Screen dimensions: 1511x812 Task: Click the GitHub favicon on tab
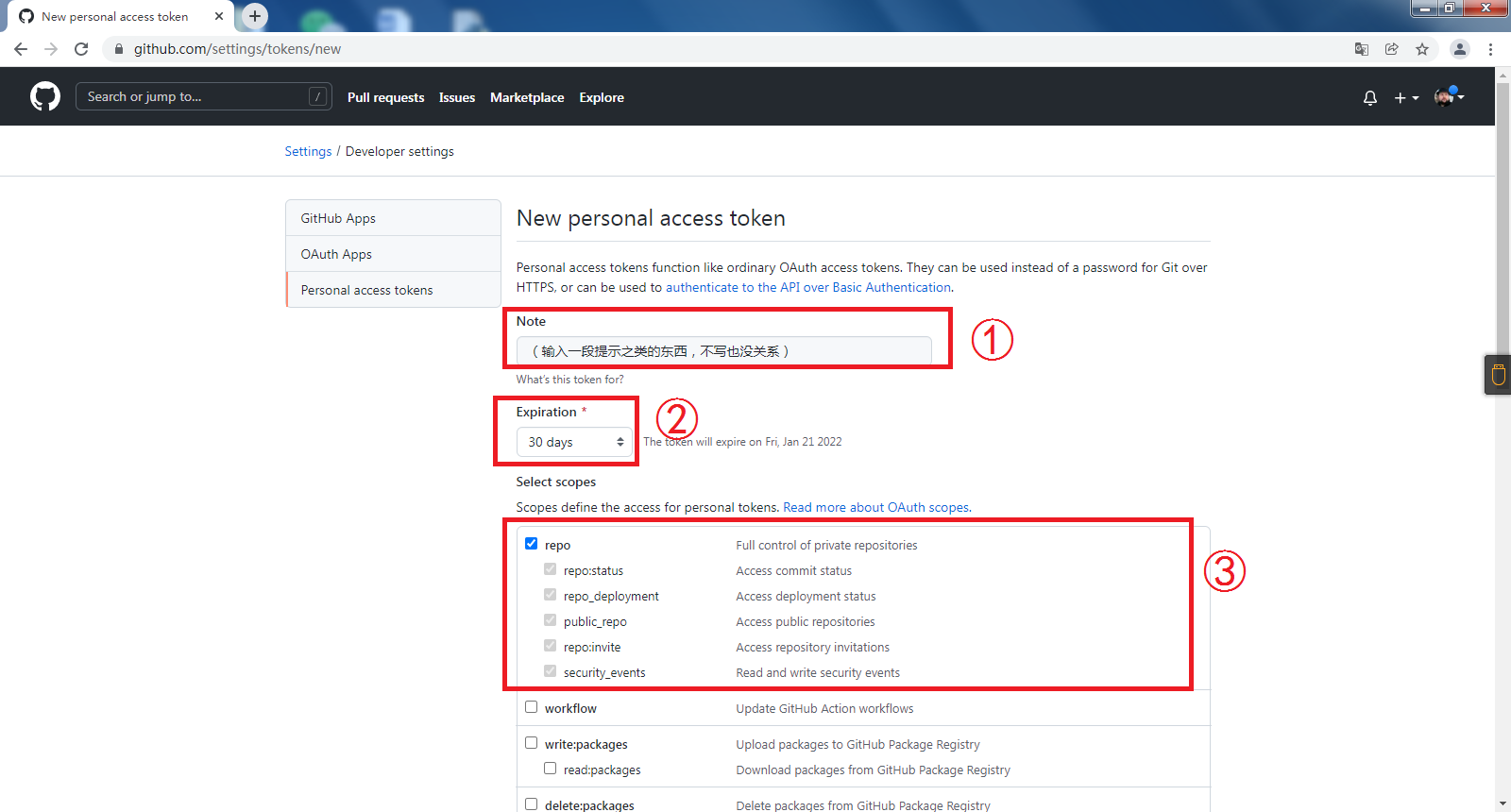tap(26, 16)
